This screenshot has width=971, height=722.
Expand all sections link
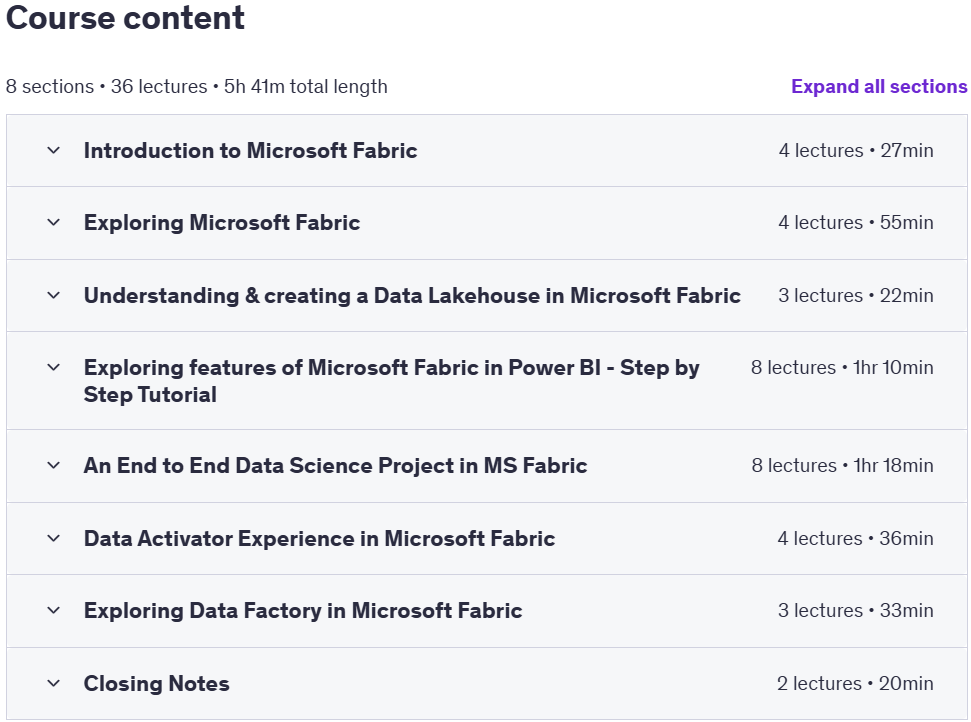pyautogui.click(x=879, y=86)
